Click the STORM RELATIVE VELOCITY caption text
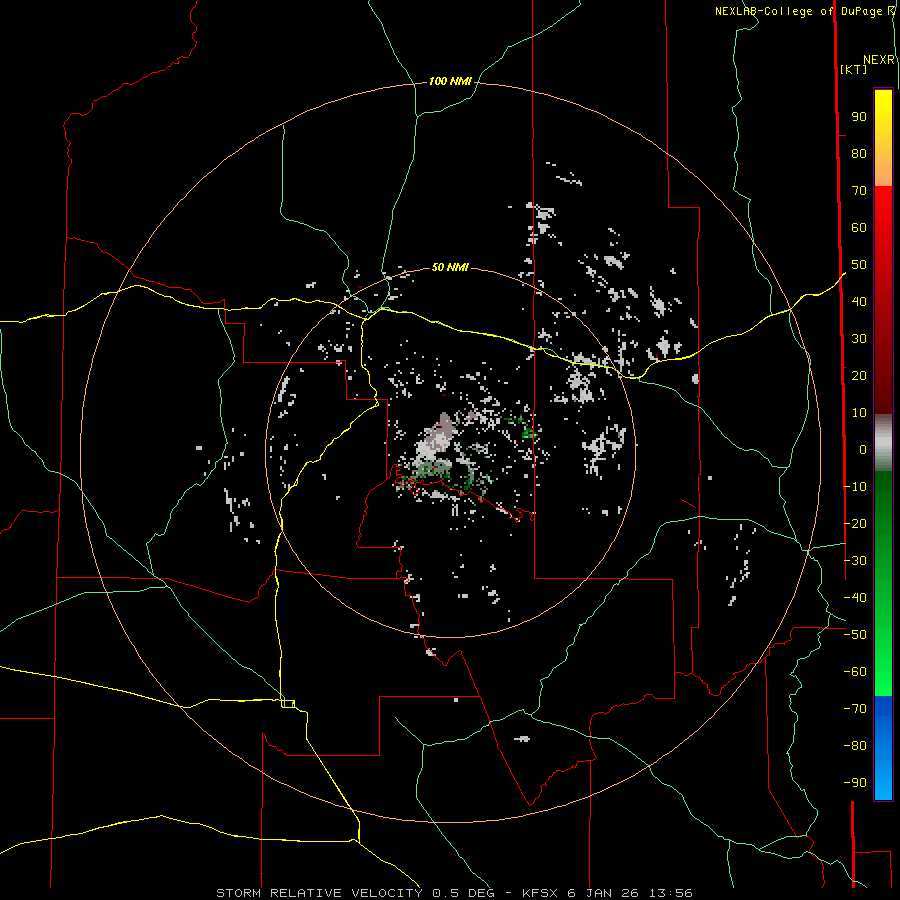This screenshot has width=900, height=900. (319, 893)
